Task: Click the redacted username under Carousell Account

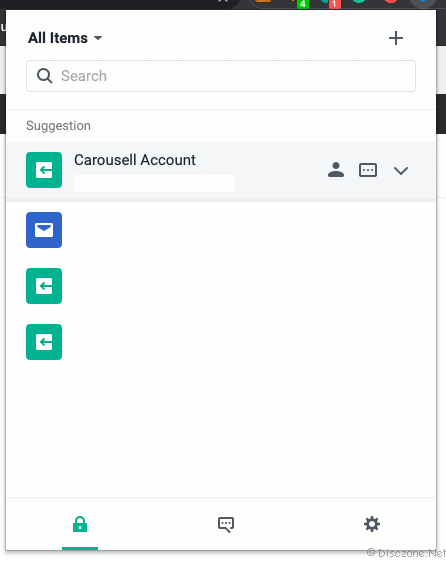Action: 155,183
